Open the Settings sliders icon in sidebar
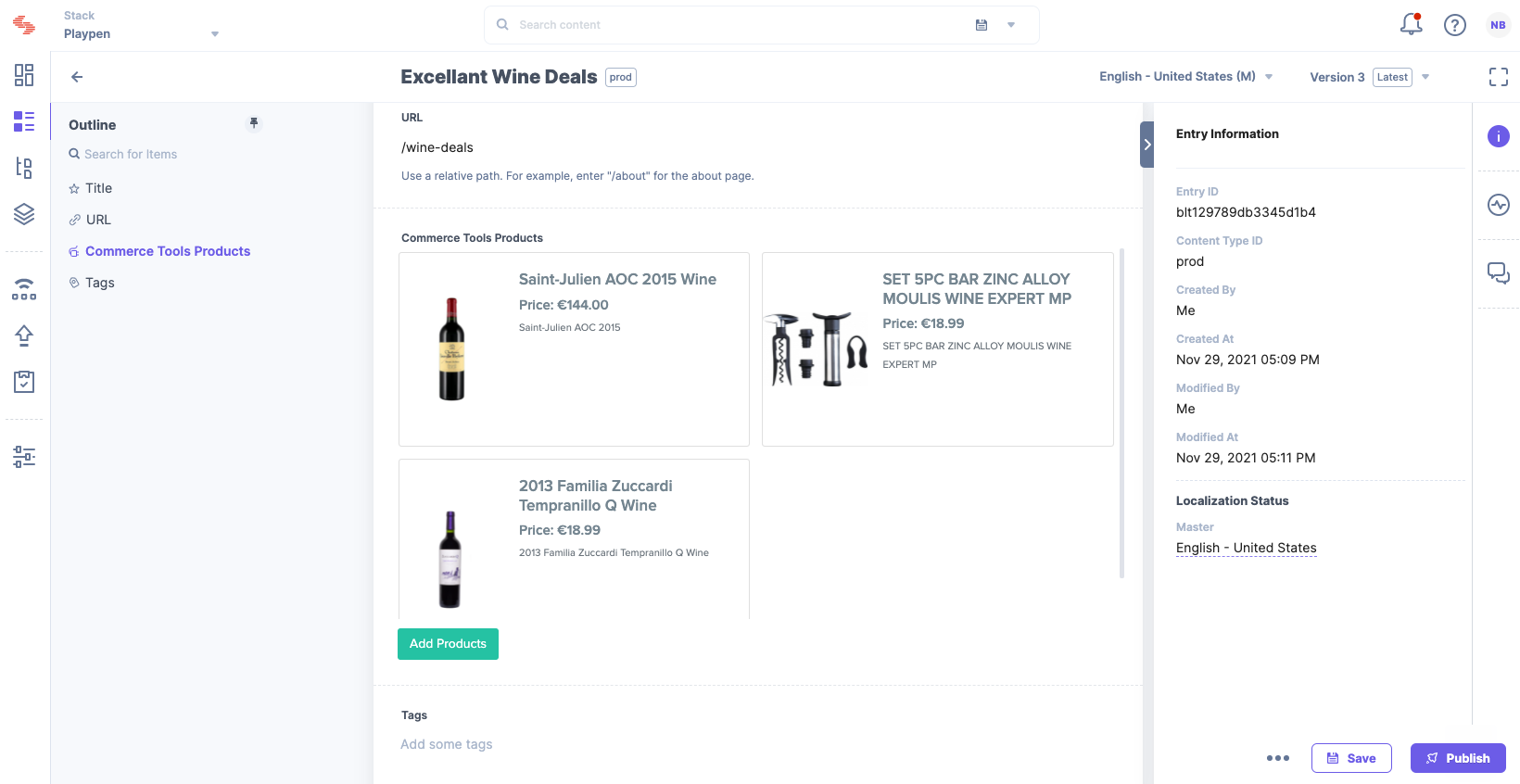Screen dimensions: 1520x784 [24, 456]
